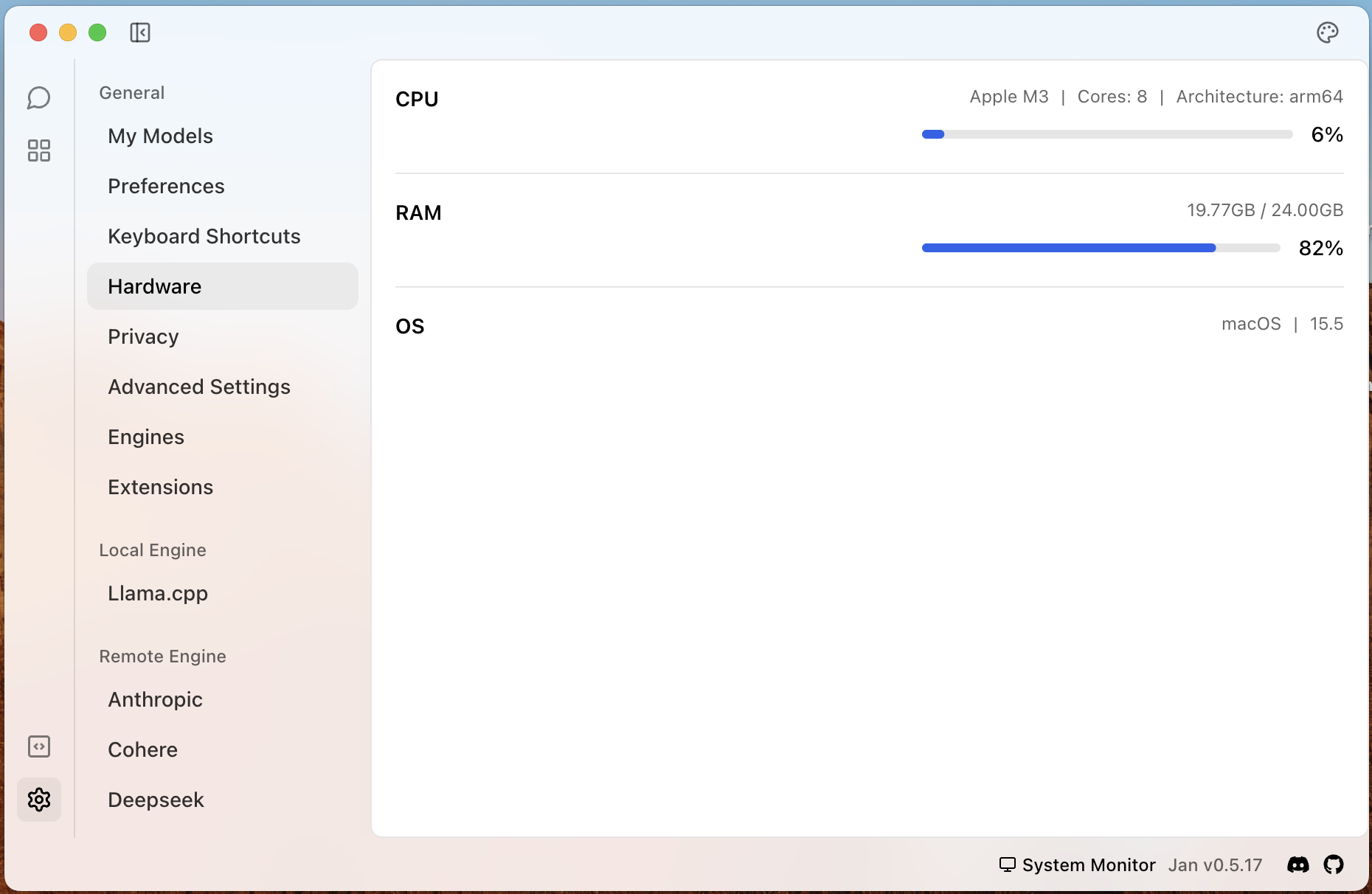The width and height of the screenshot is (1372, 894).
Task: Open the GitHub icon link
Action: (1334, 864)
